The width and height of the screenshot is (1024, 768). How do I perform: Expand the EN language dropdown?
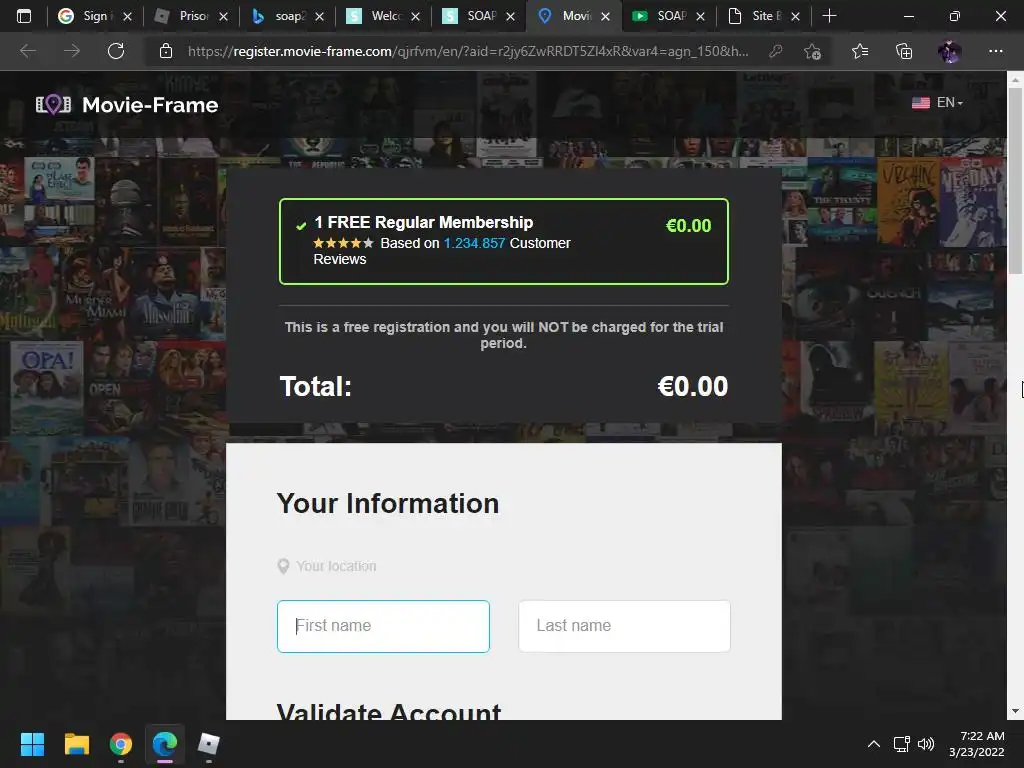950,103
